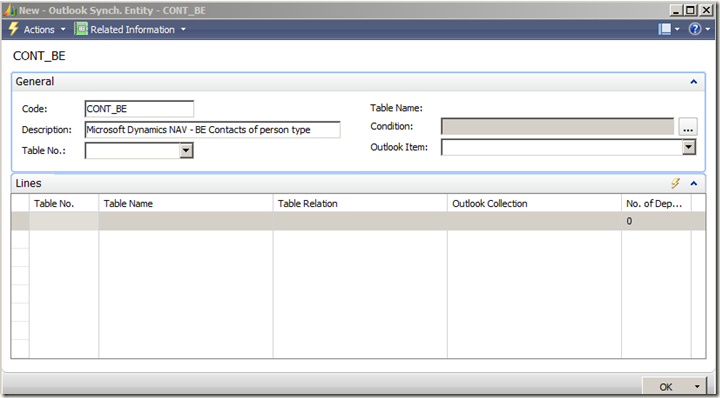Image resolution: width=720 pixels, height=398 pixels.
Task: Click the CONT_BE page title
Action: click(39, 56)
